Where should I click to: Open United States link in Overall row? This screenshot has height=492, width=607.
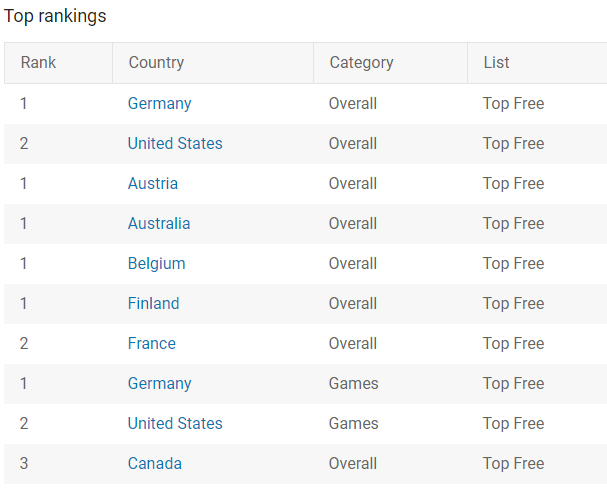click(175, 144)
